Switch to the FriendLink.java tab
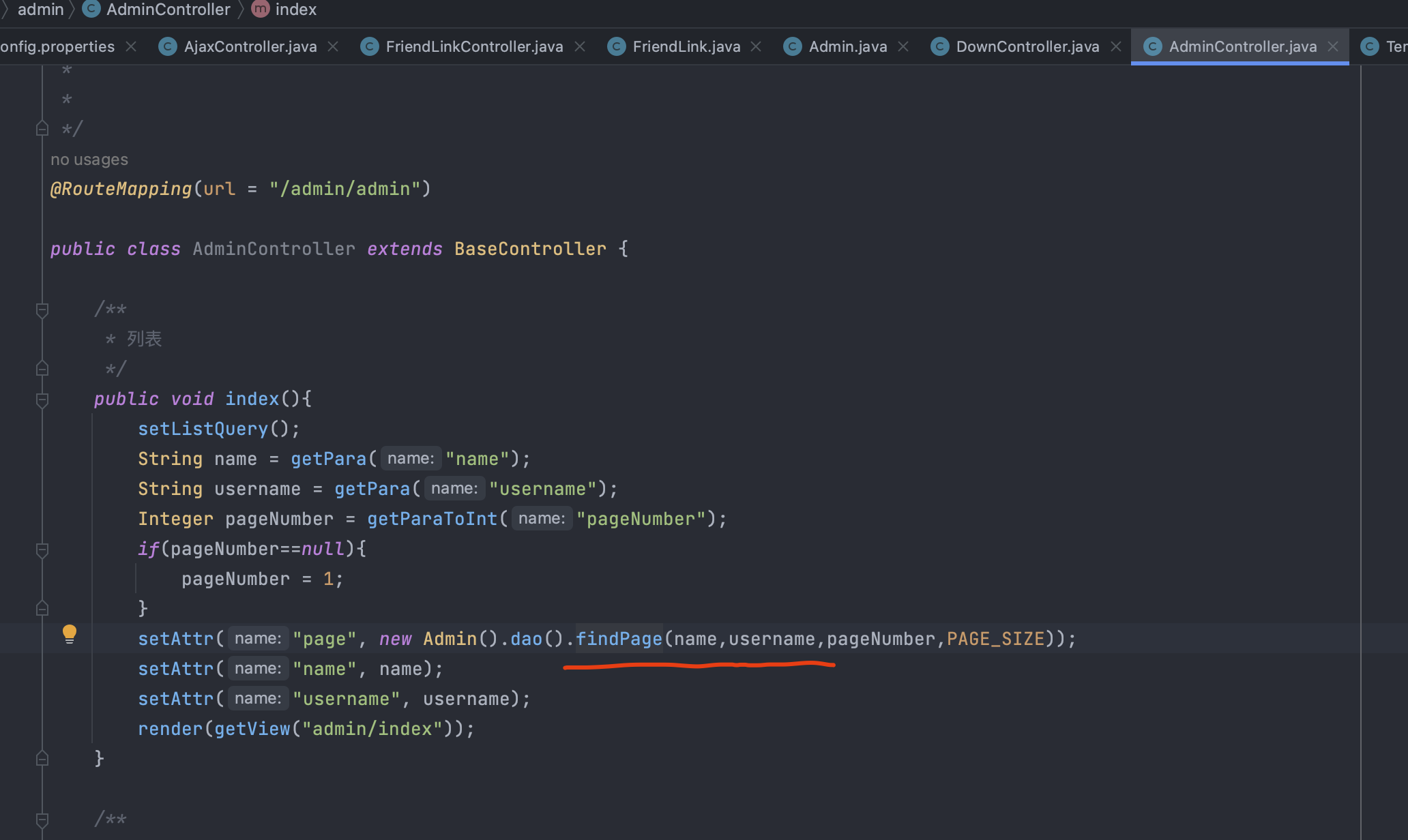Viewport: 1408px width, 840px height. (x=686, y=46)
